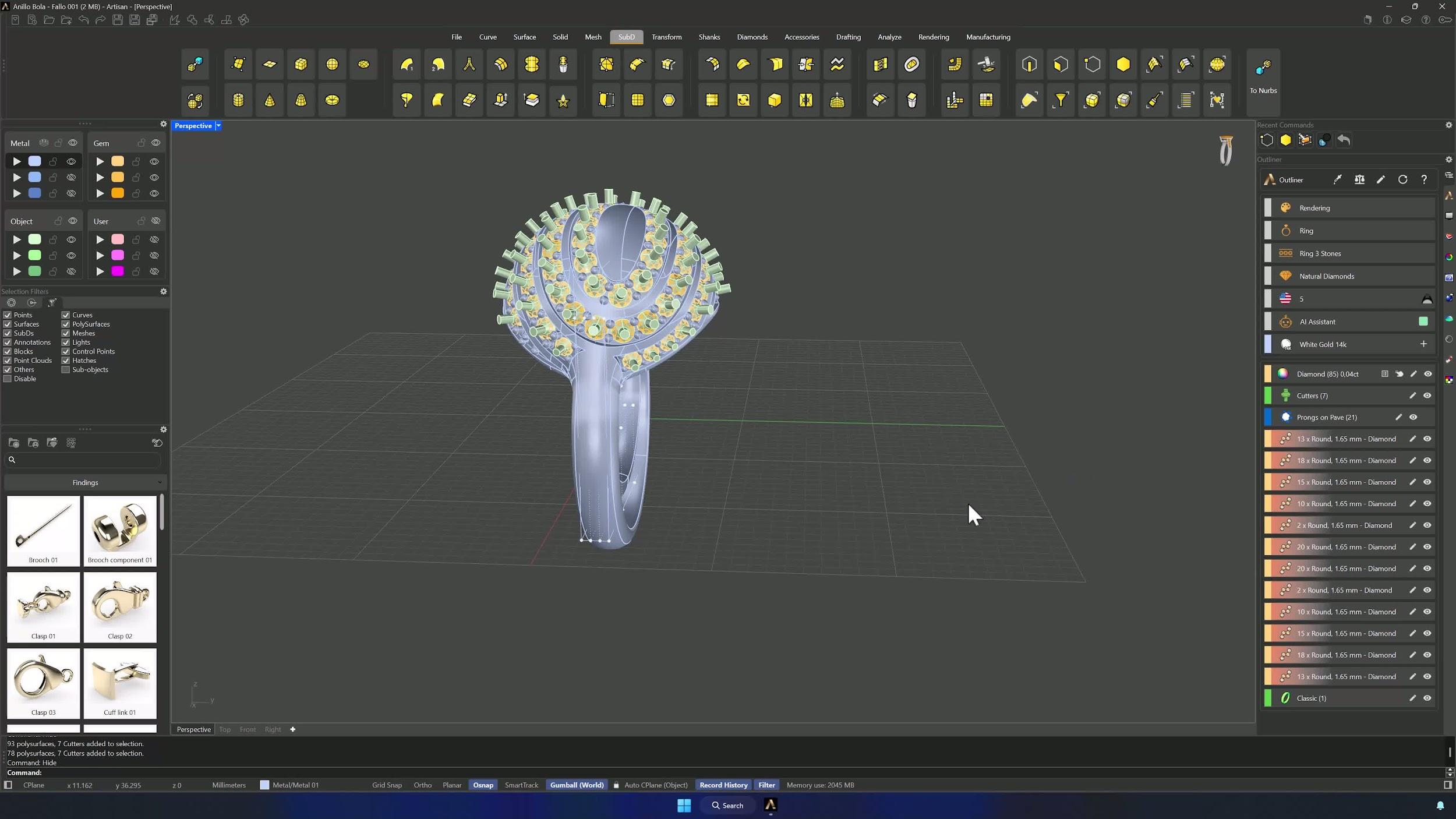Toggle visibility of Classic (1) item

click(x=1427, y=698)
